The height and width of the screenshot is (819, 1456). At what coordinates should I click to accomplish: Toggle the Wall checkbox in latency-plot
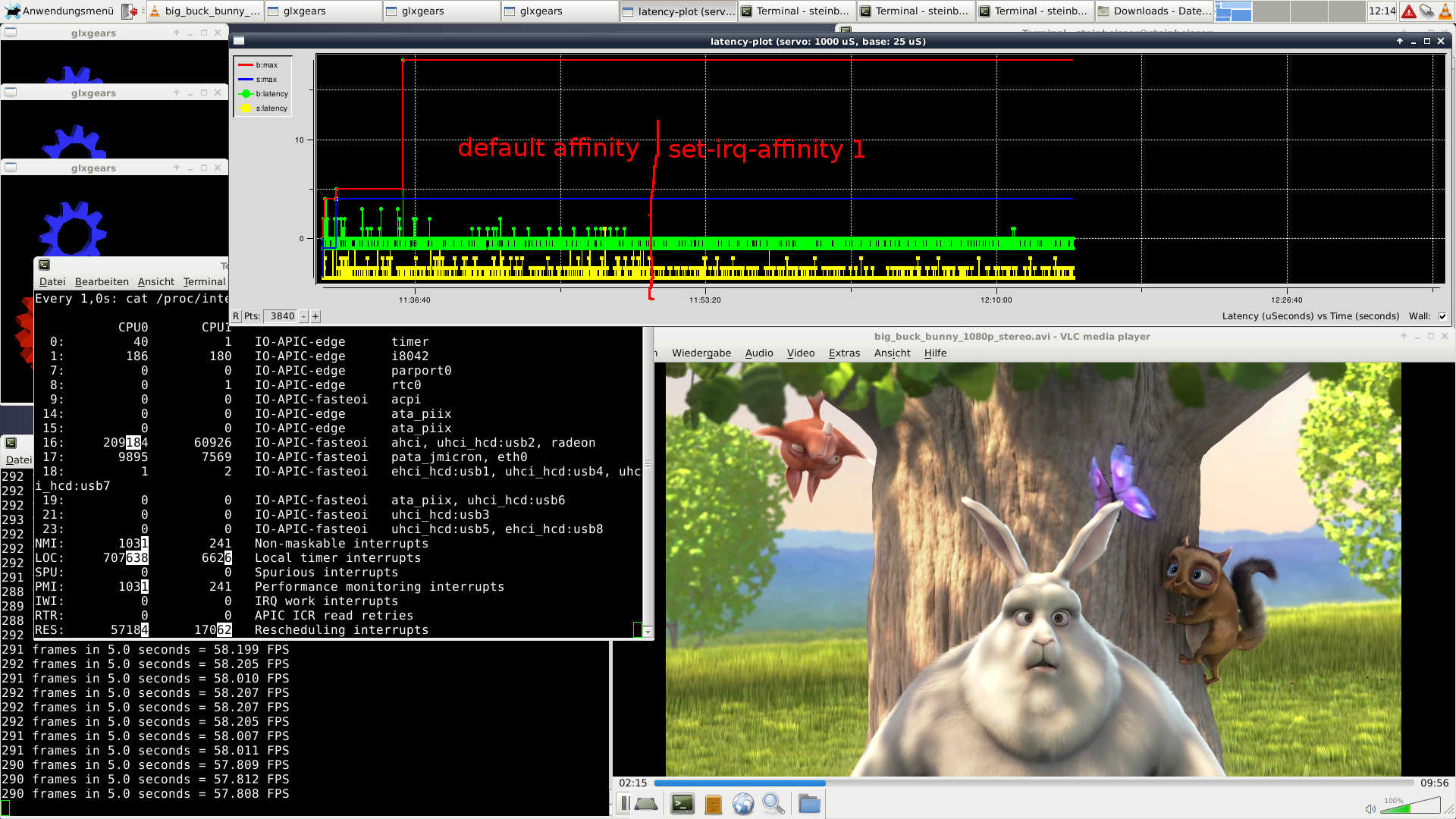(x=1442, y=316)
